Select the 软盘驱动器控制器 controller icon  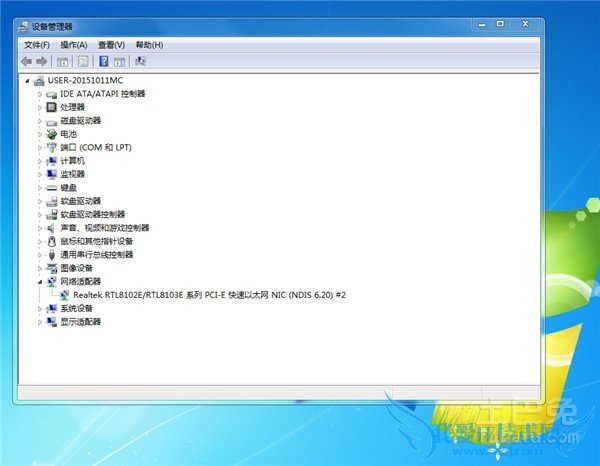pyautogui.click(x=52, y=215)
